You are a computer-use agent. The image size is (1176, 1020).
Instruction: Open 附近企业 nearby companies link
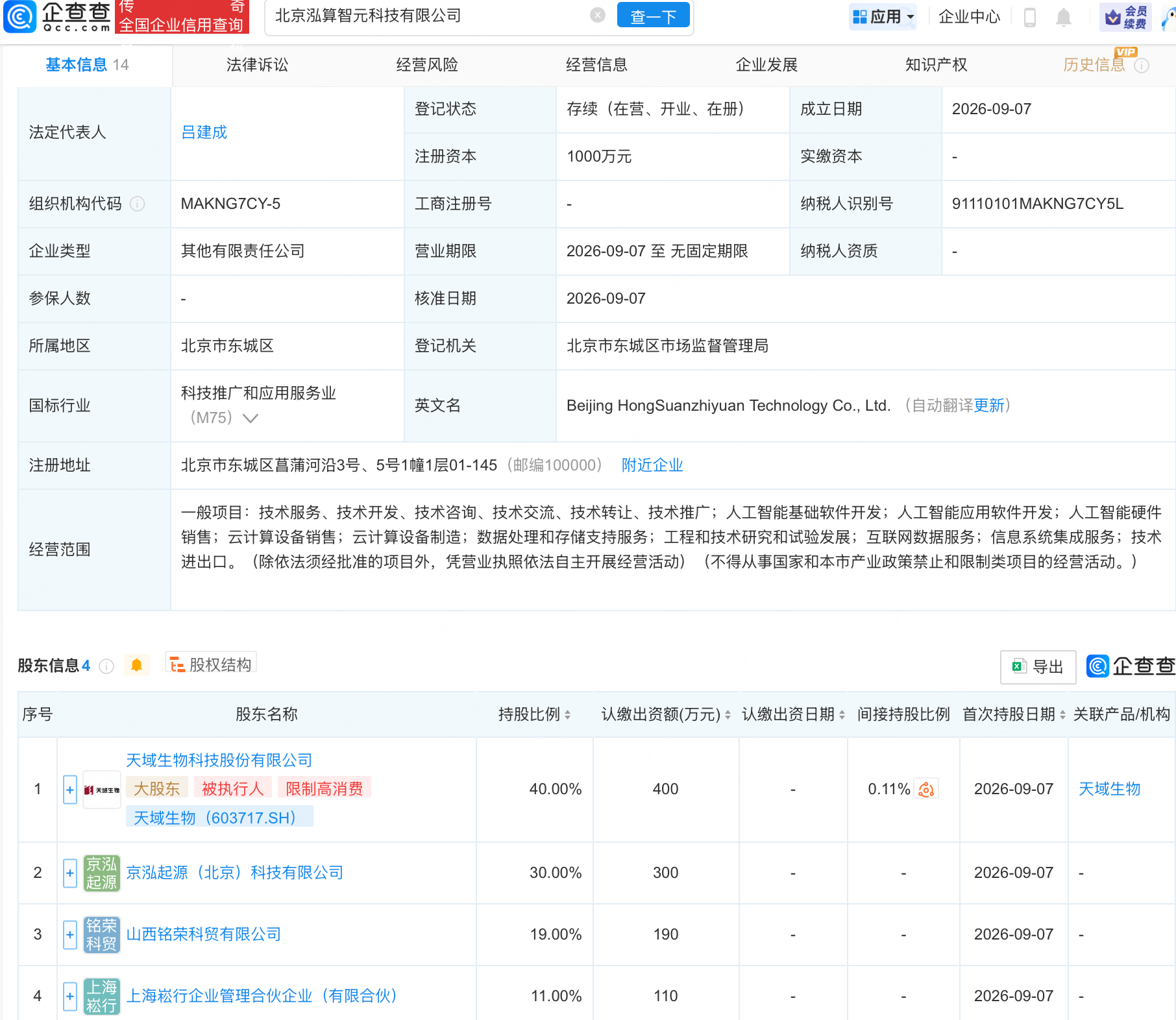tap(652, 465)
